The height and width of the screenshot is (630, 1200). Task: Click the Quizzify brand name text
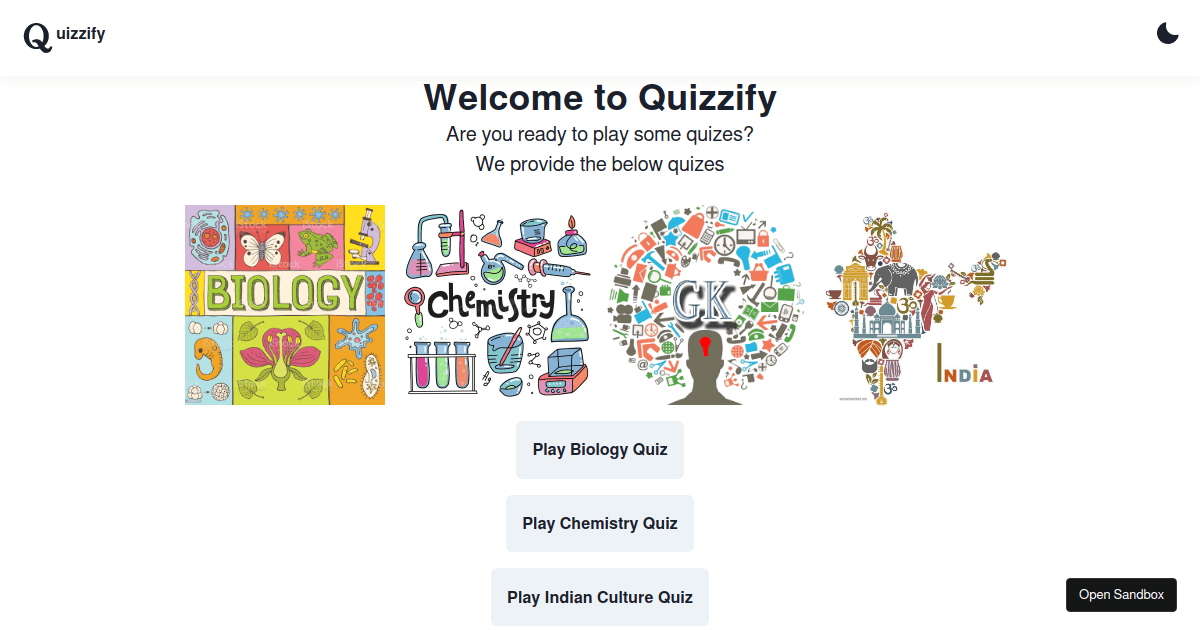78,34
